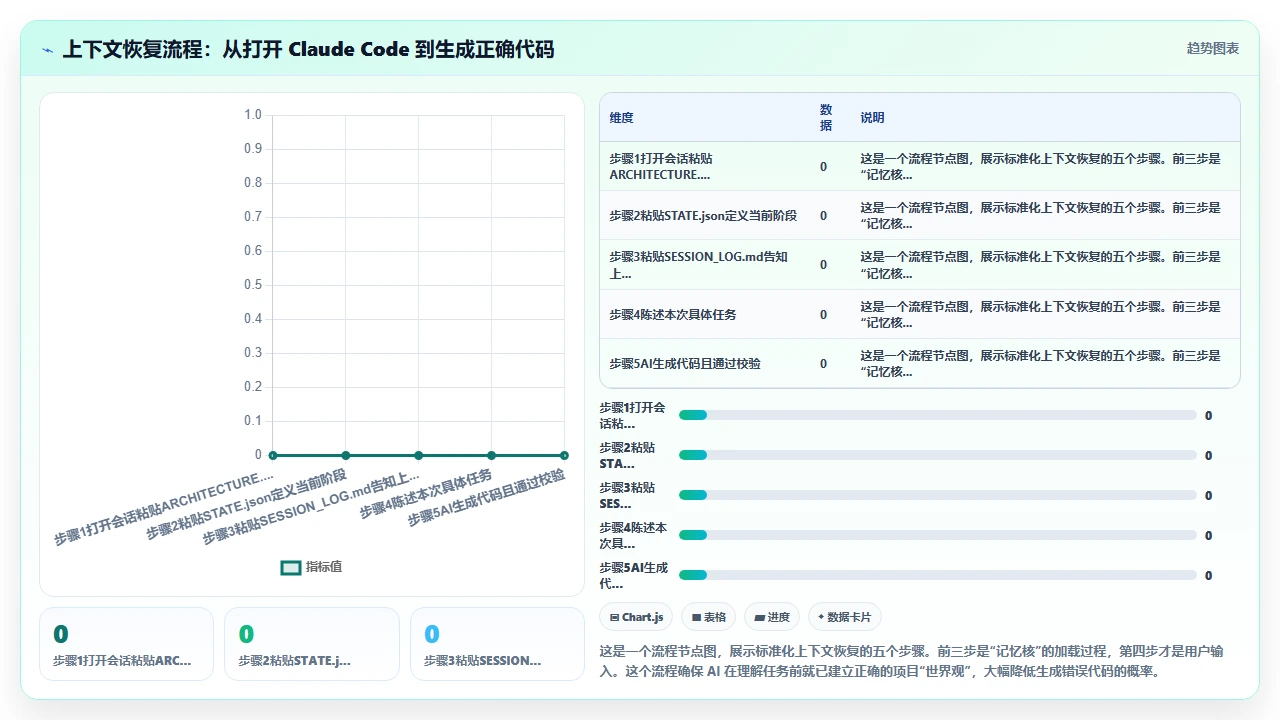Select the Chart.js tag chip
Screen dimensions: 1280x720
point(637,617)
